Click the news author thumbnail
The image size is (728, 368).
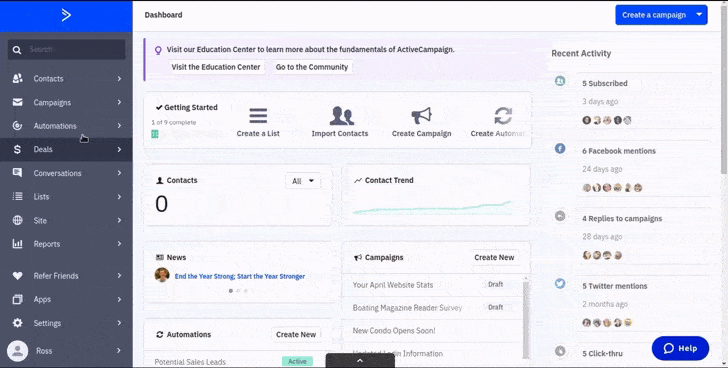click(162, 275)
